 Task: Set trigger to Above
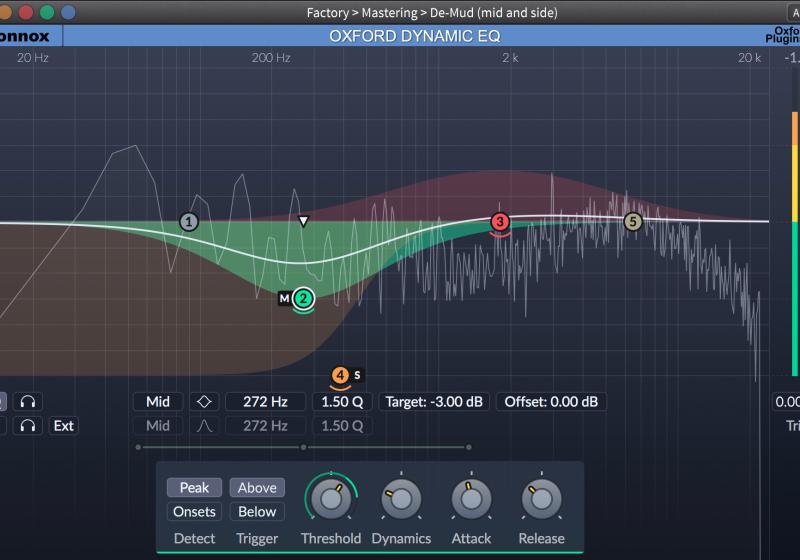pos(257,488)
